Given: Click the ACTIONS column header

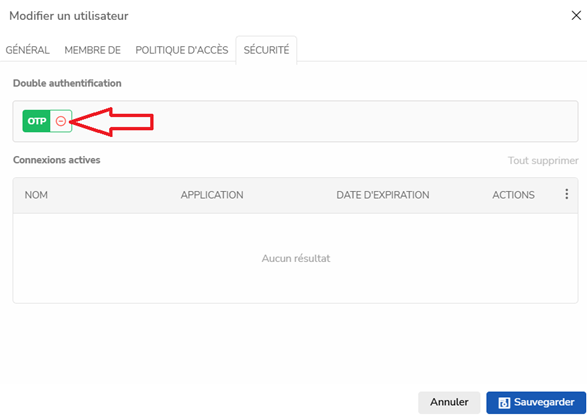Looking at the screenshot, I should 513,195.
